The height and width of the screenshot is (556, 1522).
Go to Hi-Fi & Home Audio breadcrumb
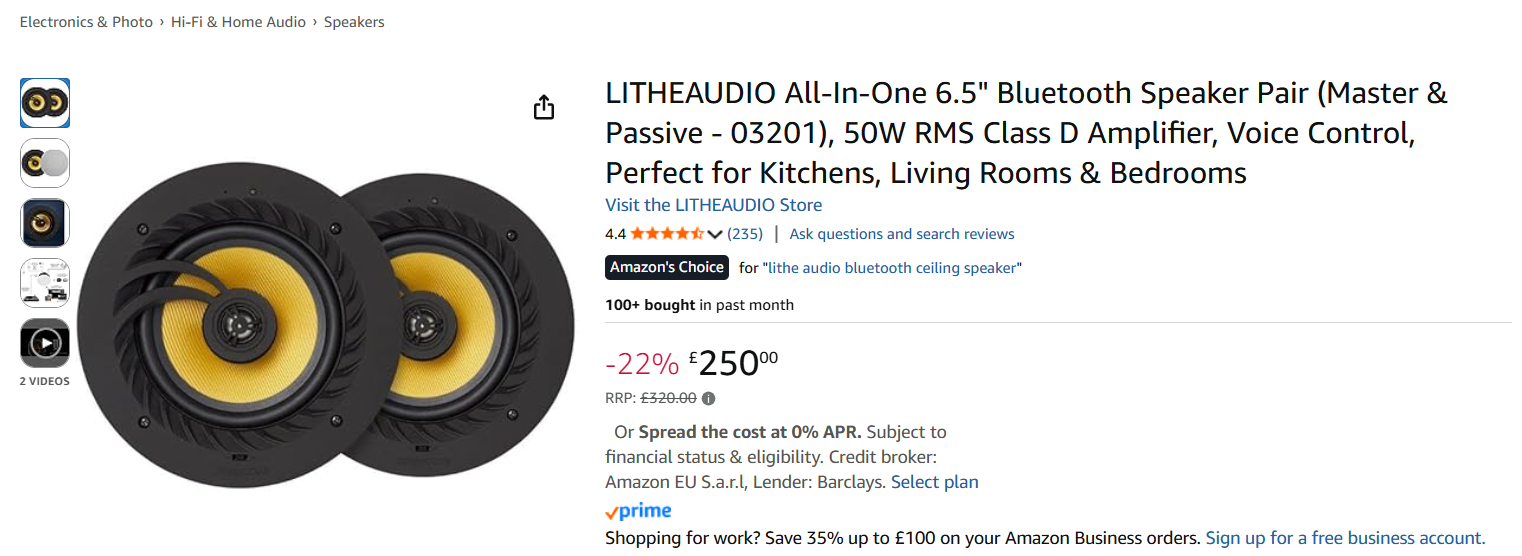click(238, 22)
